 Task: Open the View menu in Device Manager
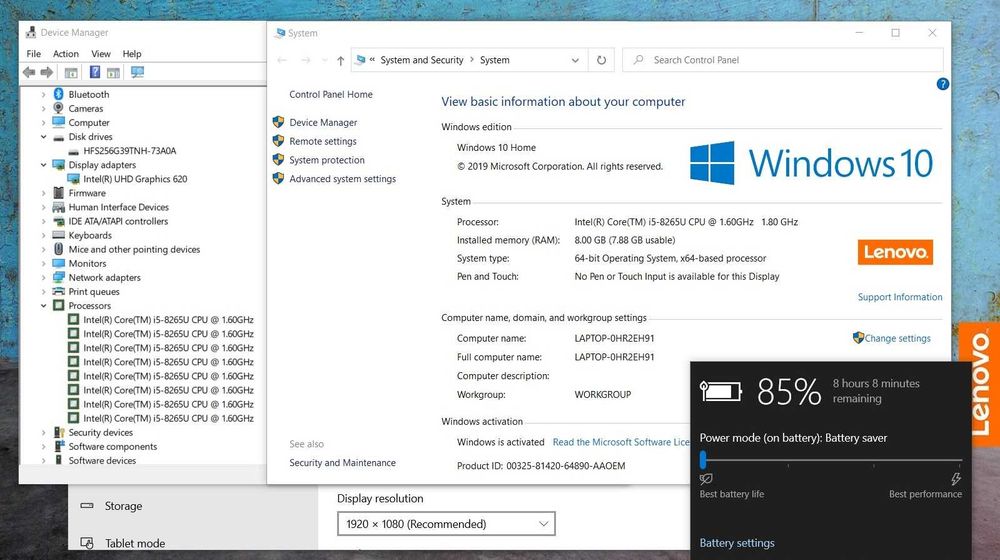pos(101,54)
